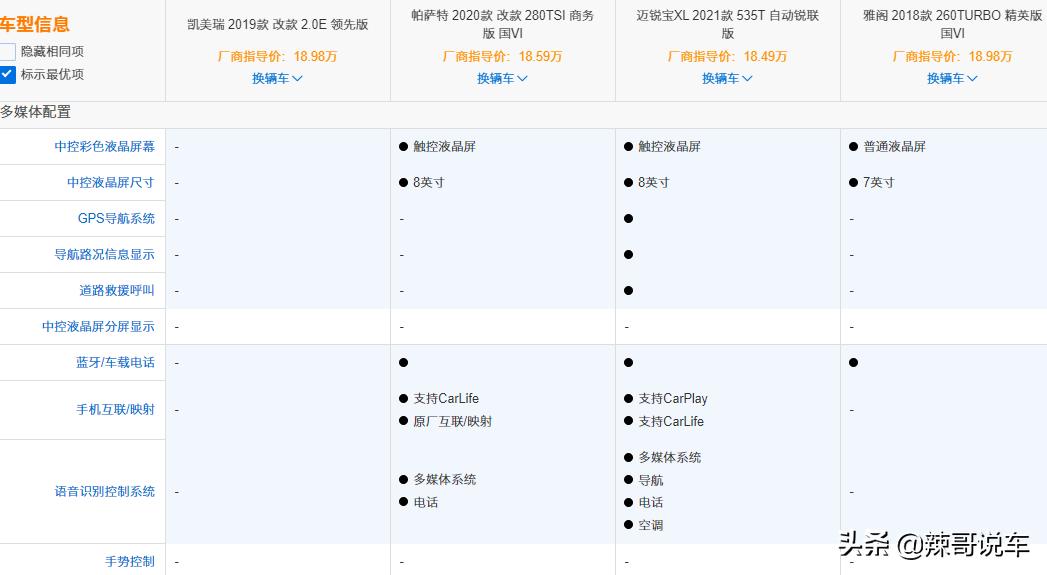
Task: Click the 蓝牙/车载电话 row label
Action: tap(115, 363)
